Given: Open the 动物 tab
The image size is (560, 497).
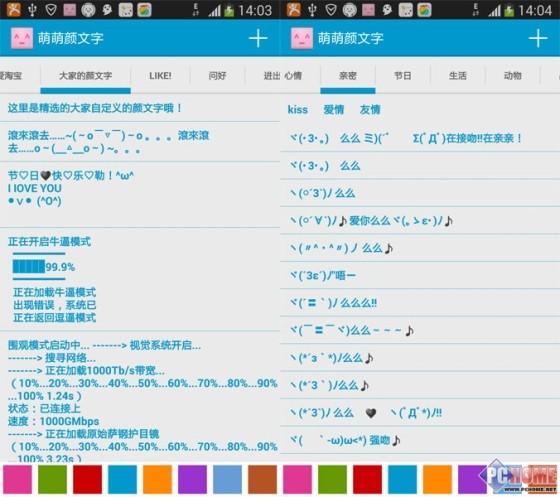Looking at the screenshot, I should [512, 76].
